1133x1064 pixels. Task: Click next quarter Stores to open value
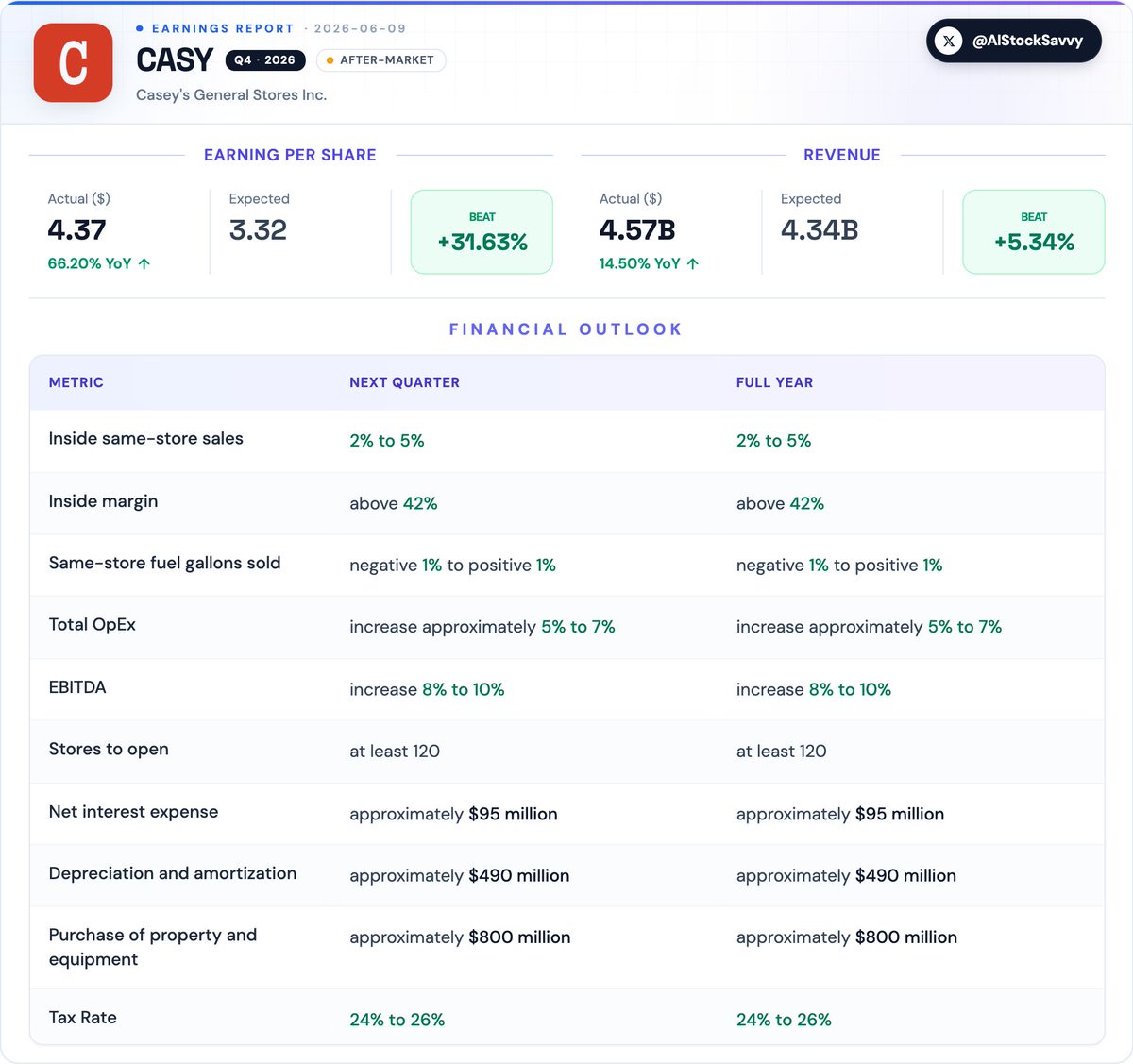click(395, 751)
